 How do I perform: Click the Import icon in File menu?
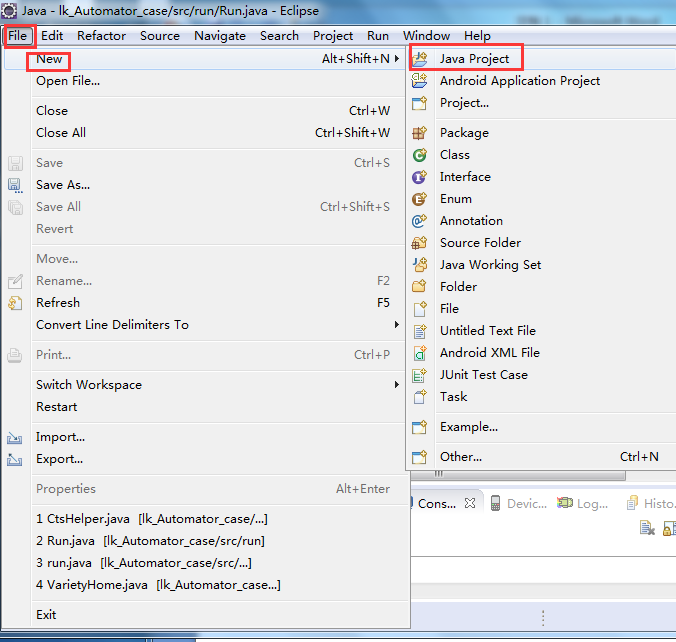15,438
